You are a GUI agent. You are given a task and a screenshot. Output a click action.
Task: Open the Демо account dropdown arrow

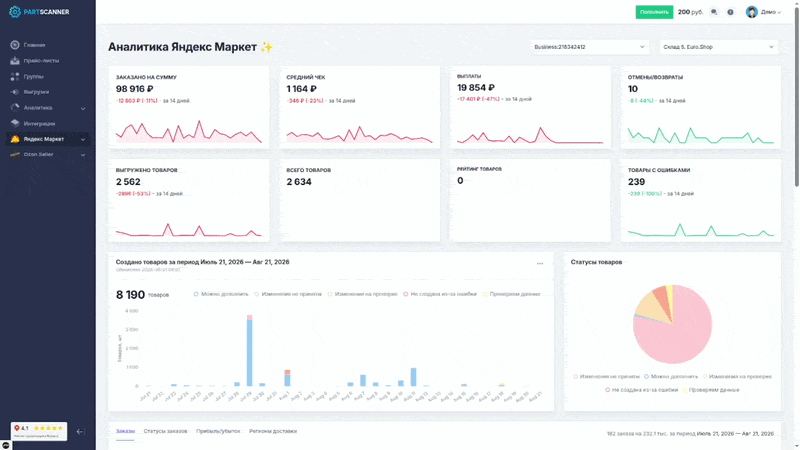(x=780, y=12)
